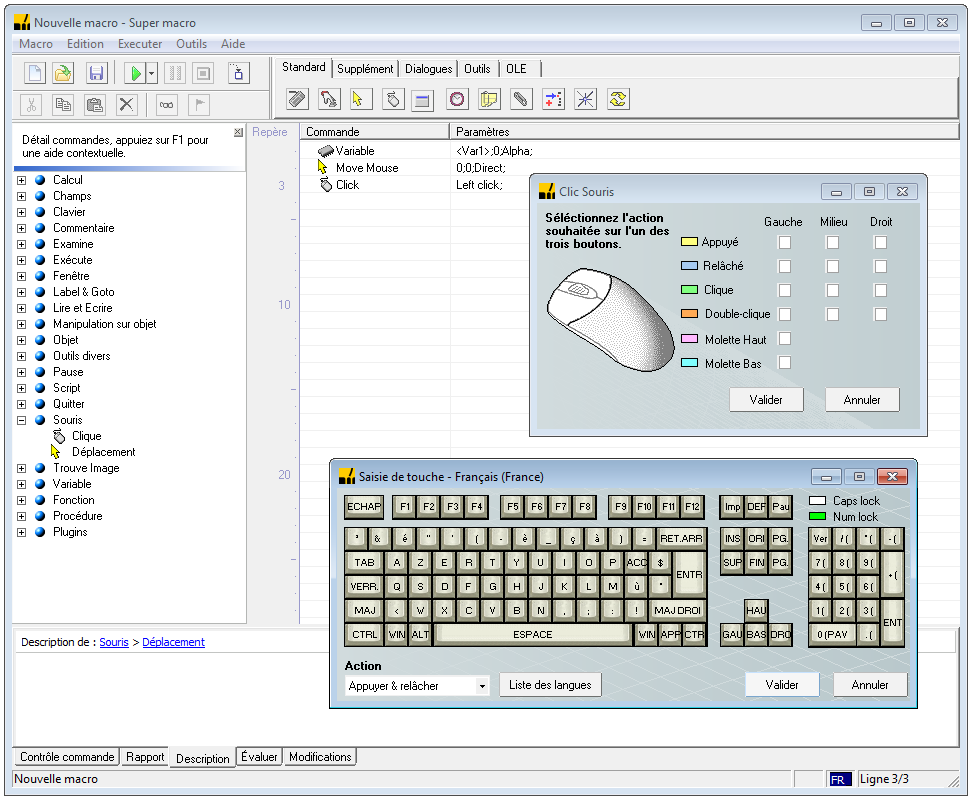Open the Appuyer & relâcher action dropdown
Screen dimensions: 973x803
pos(482,686)
